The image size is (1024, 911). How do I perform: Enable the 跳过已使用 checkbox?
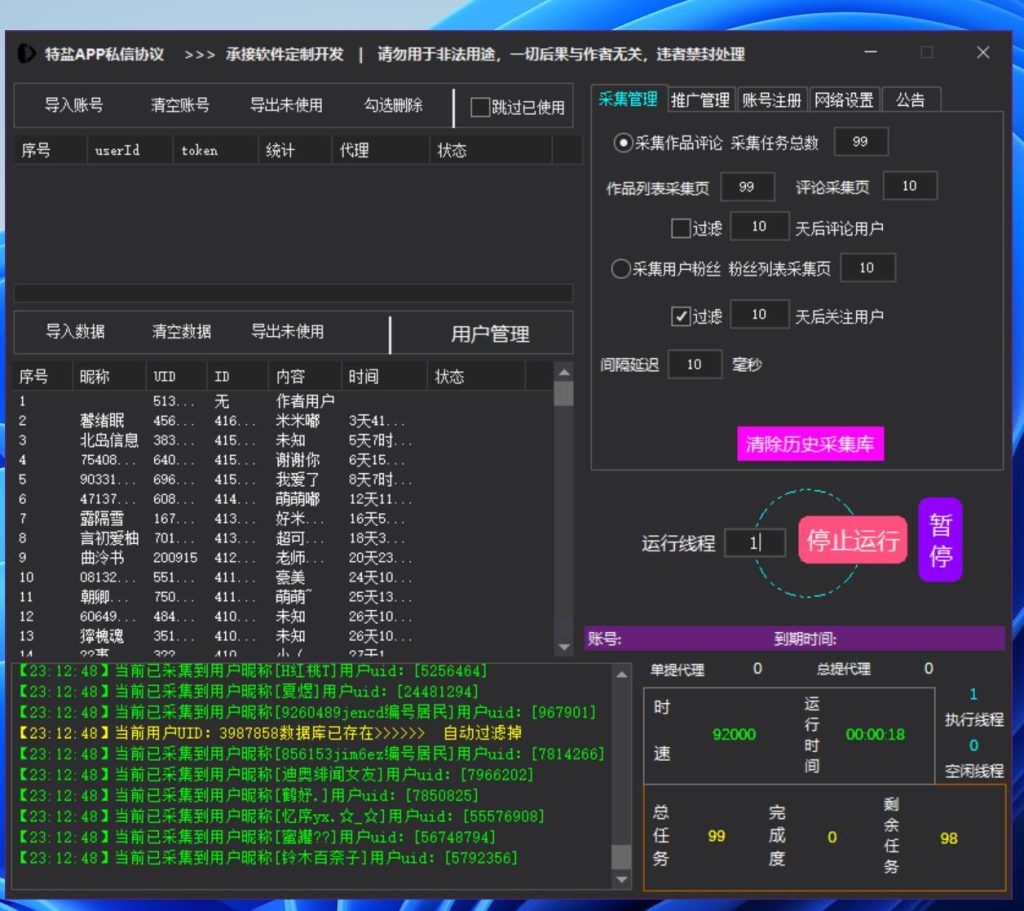click(x=480, y=107)
